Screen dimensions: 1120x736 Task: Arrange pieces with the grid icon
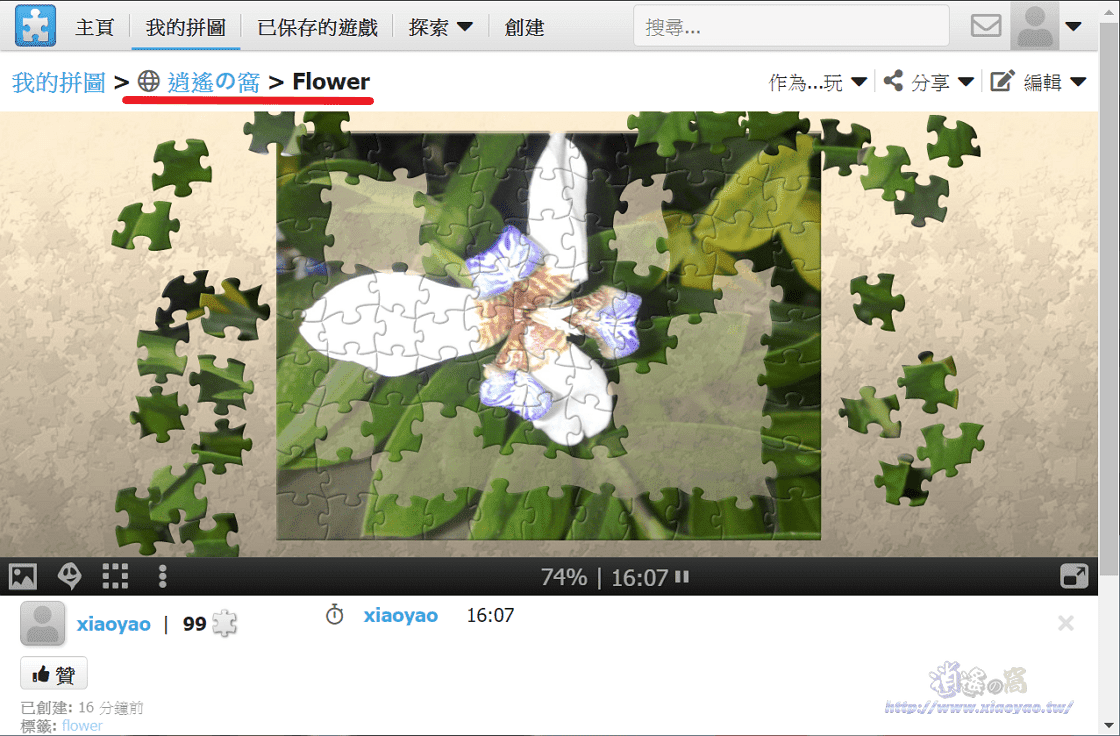point(115,576)
